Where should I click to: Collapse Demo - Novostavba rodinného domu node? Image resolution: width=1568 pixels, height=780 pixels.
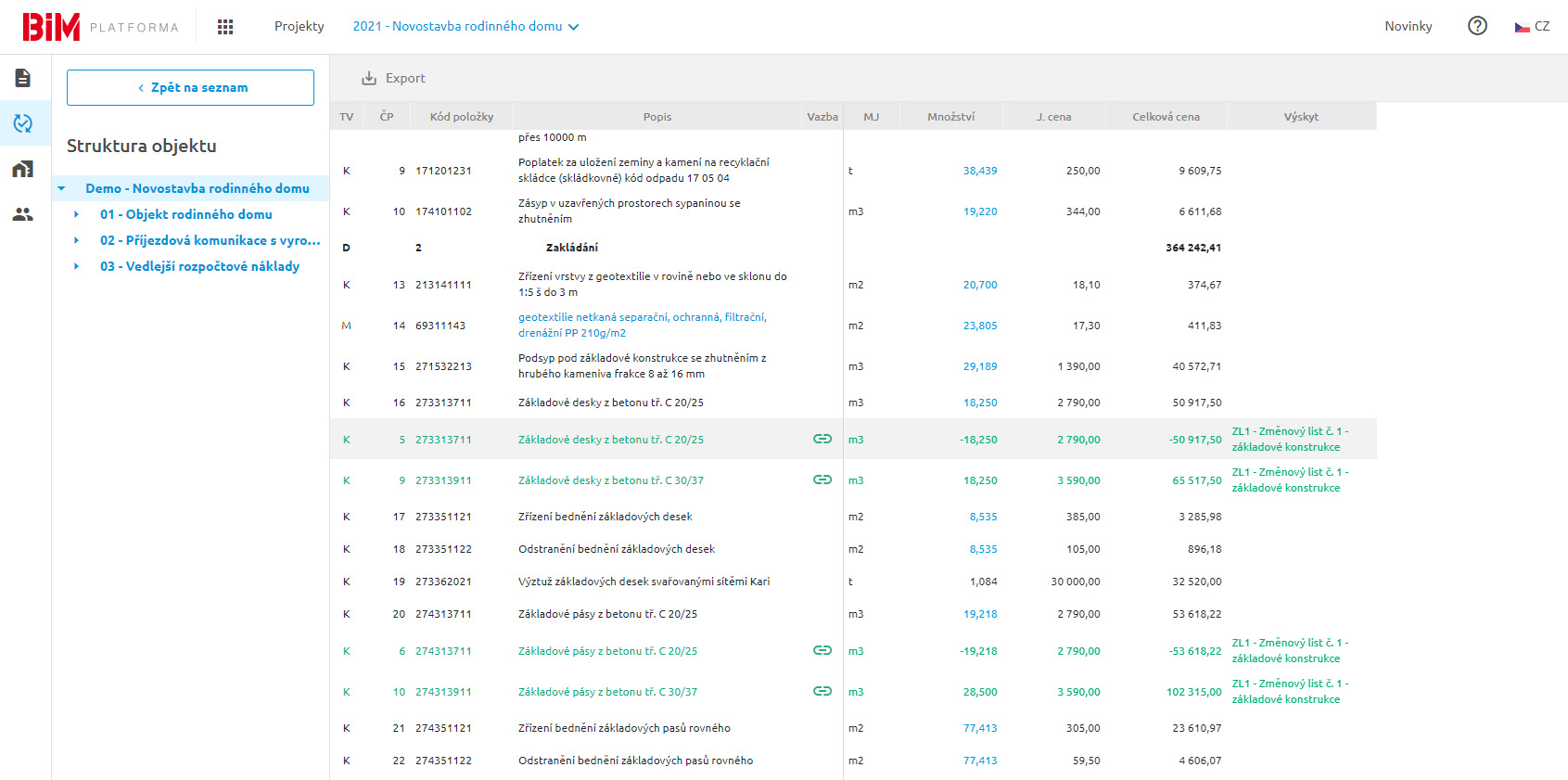[61, 188]
